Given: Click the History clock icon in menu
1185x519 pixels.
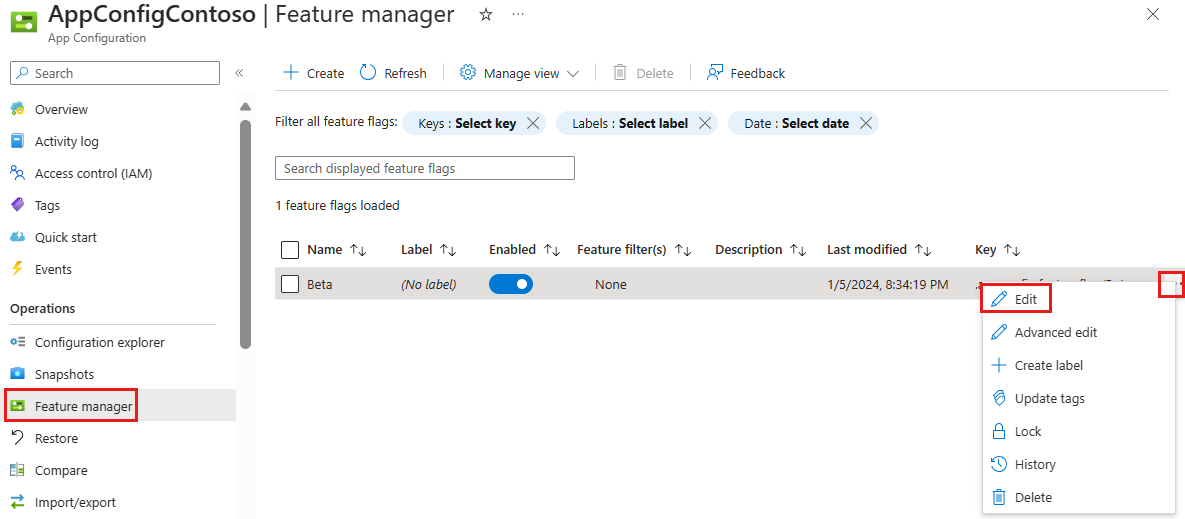Looking at the screenshot, I should (999, 464).
